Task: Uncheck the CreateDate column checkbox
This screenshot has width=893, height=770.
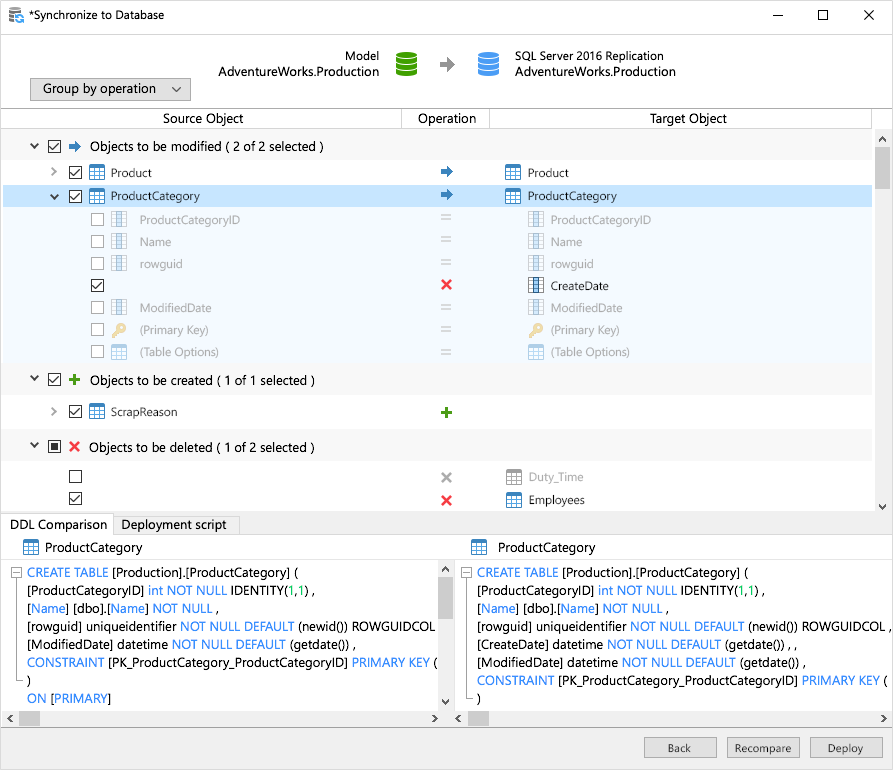Action: pos(97,286)
